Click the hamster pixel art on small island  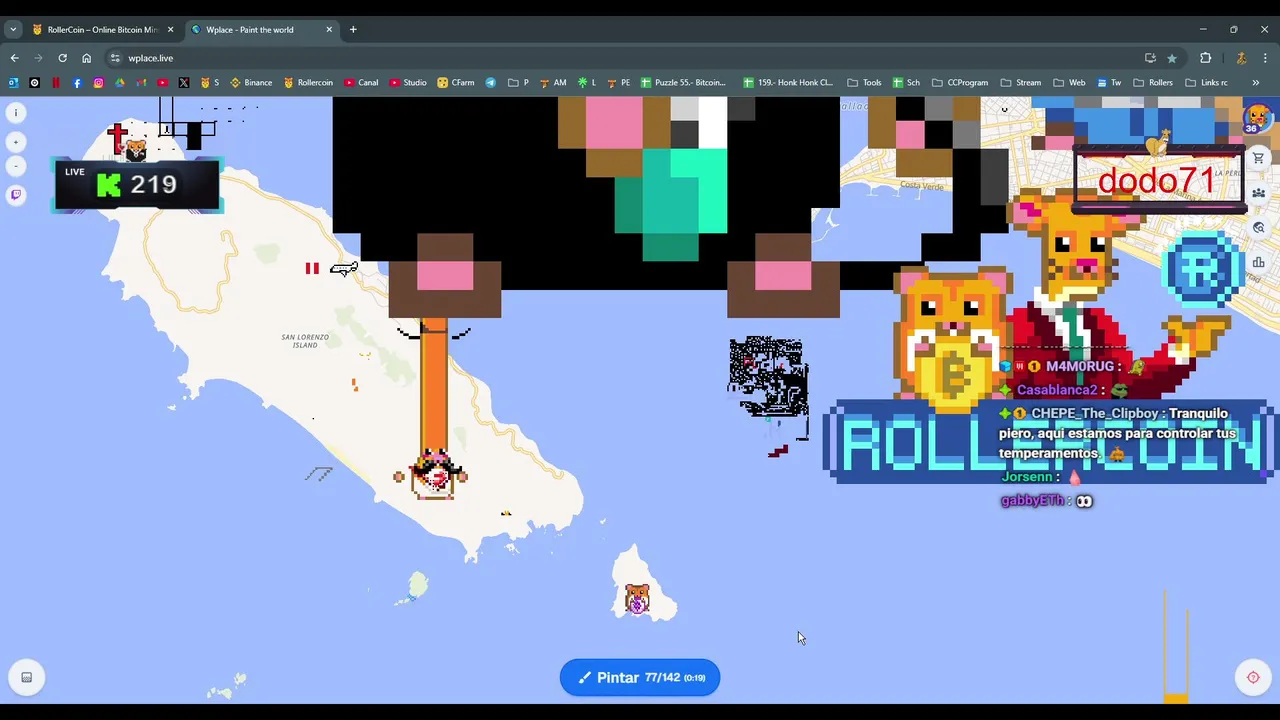click(637, 599)
